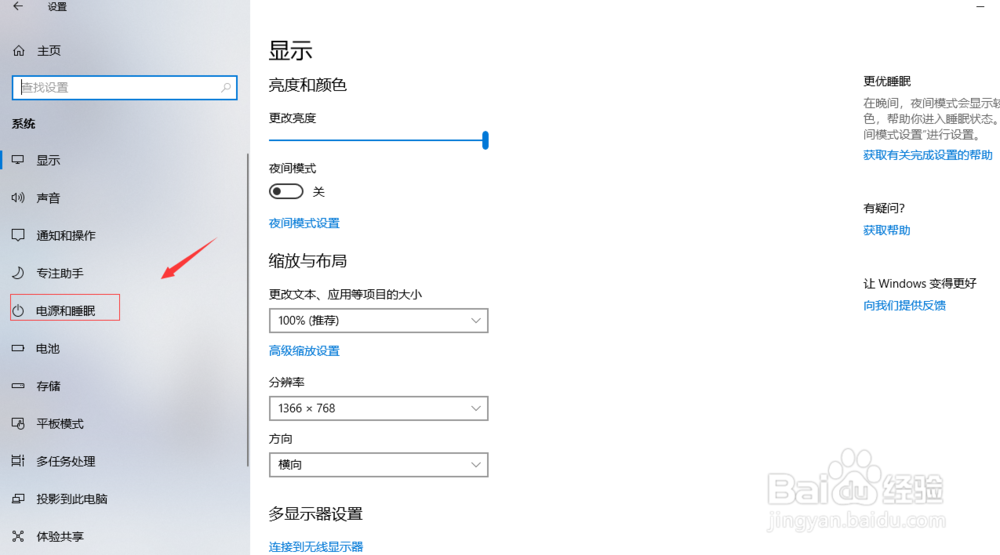Expand the 1366 × 768 resolution dropdown
This screenshot has width=1000, height=555.
tap(378, 409)
